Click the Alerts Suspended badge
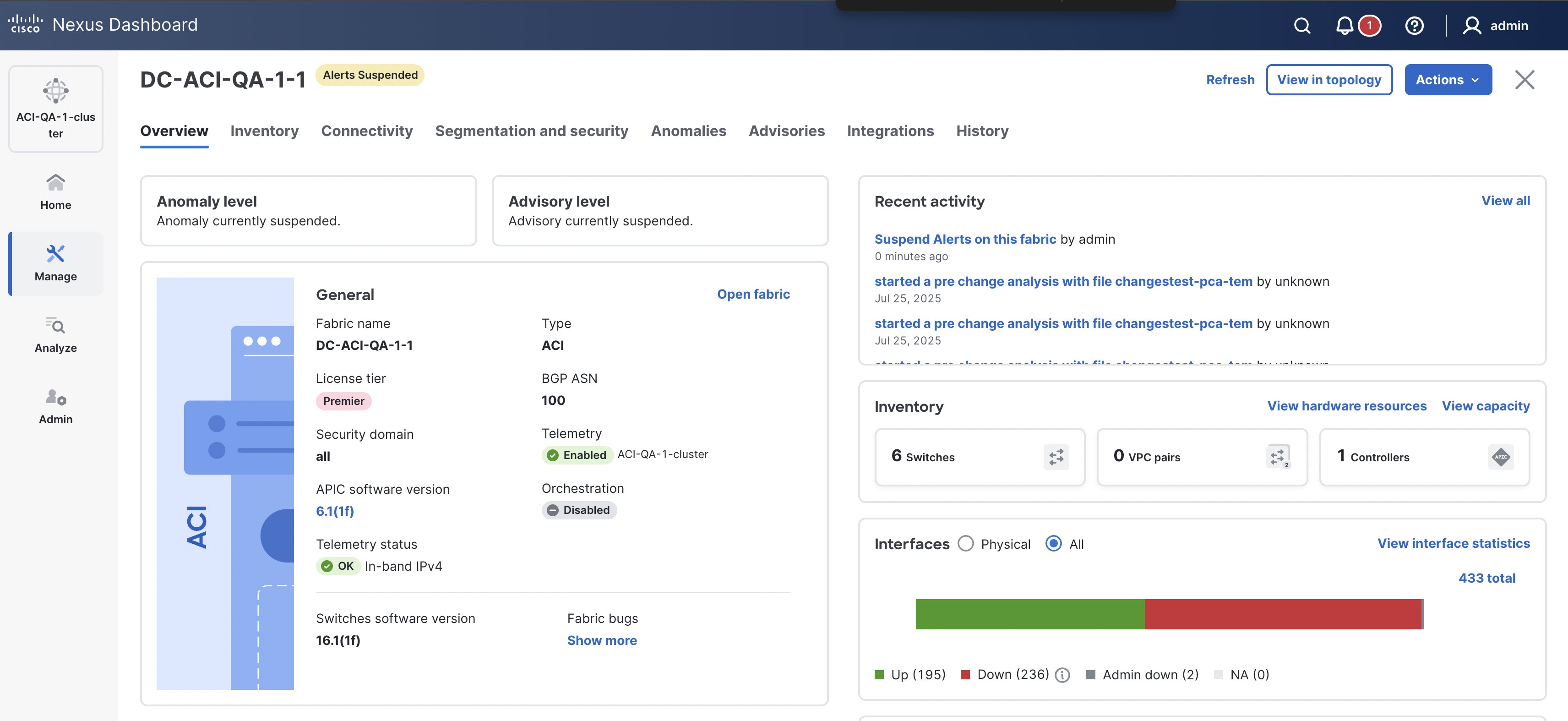Screen dimensions: 1568x721 tap(370, 75)
